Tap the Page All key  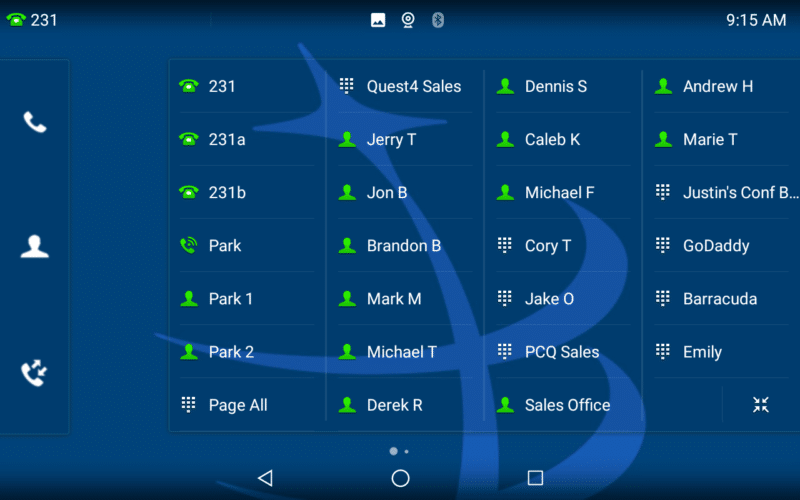[247, 405]
